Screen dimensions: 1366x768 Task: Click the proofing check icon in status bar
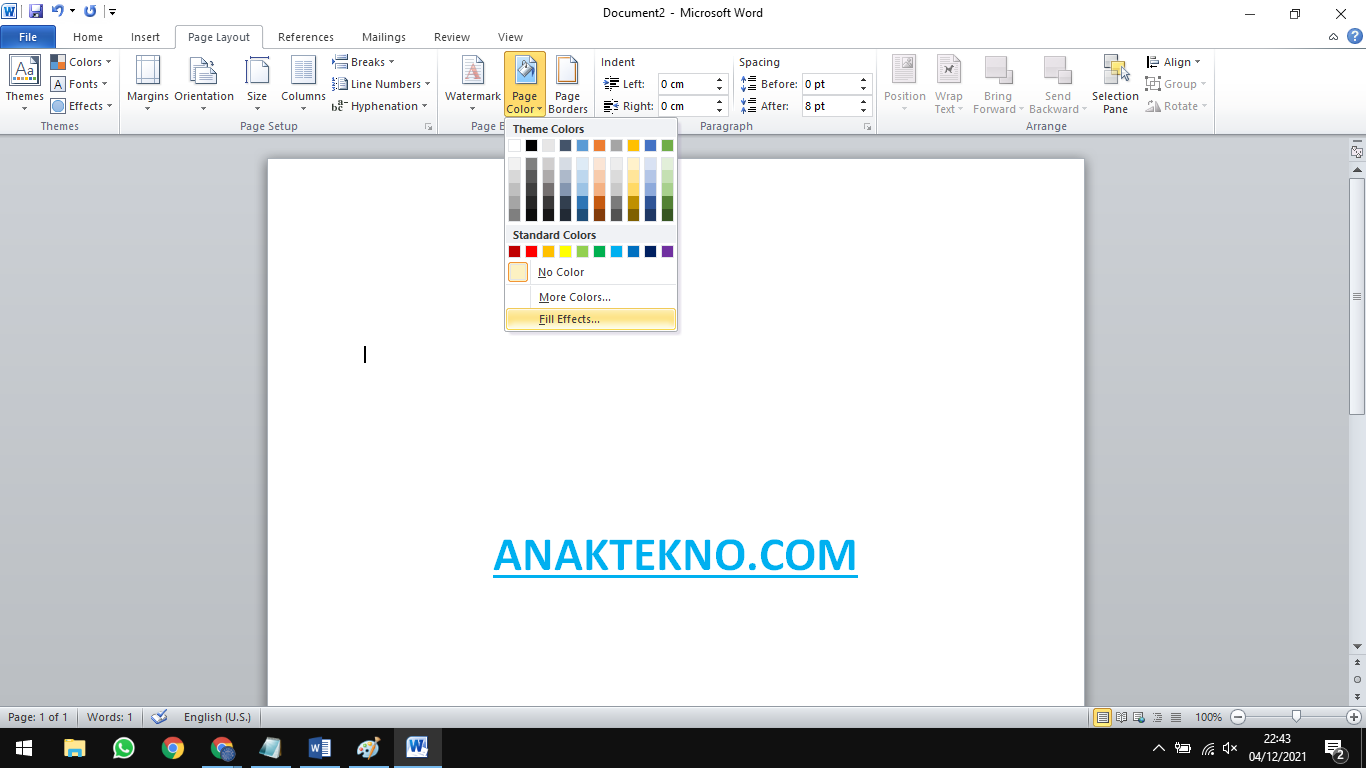(159, 717)
